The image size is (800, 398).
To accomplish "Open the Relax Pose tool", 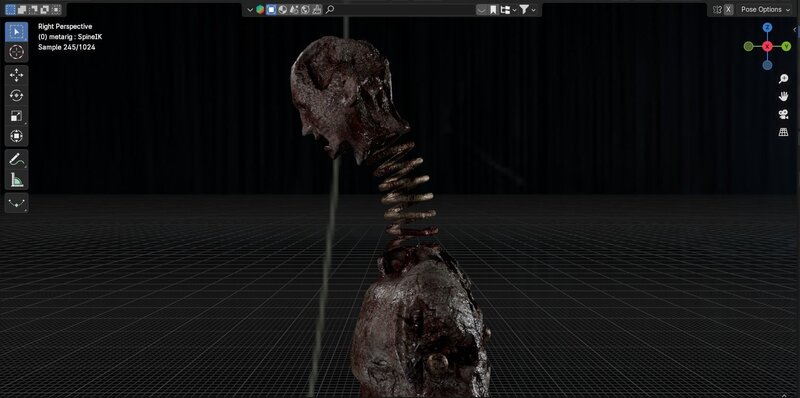I will (x=16, y=203).
